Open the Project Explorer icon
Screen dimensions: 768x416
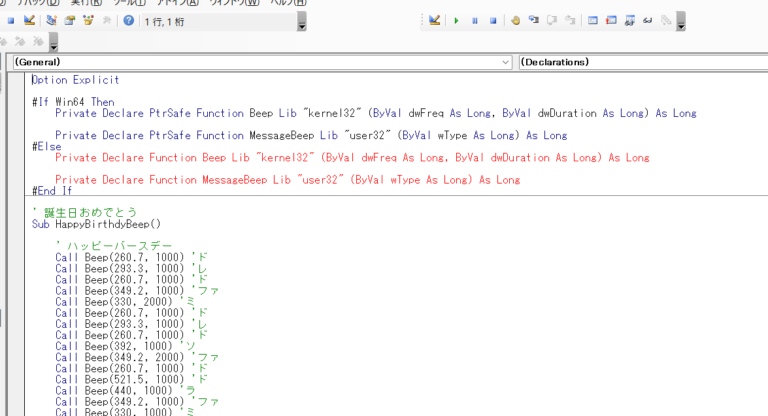coord(51,20)
